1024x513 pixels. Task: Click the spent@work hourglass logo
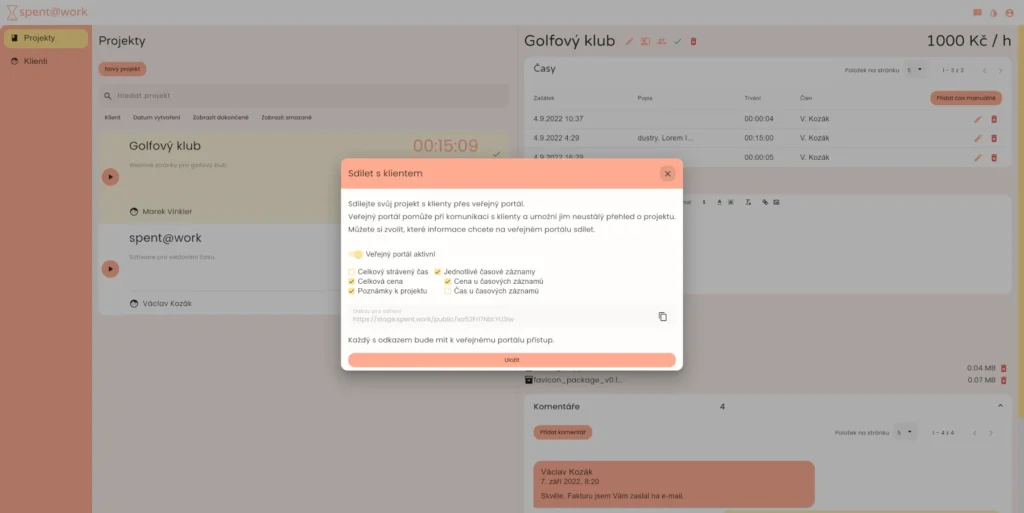(x=12, y=12)
